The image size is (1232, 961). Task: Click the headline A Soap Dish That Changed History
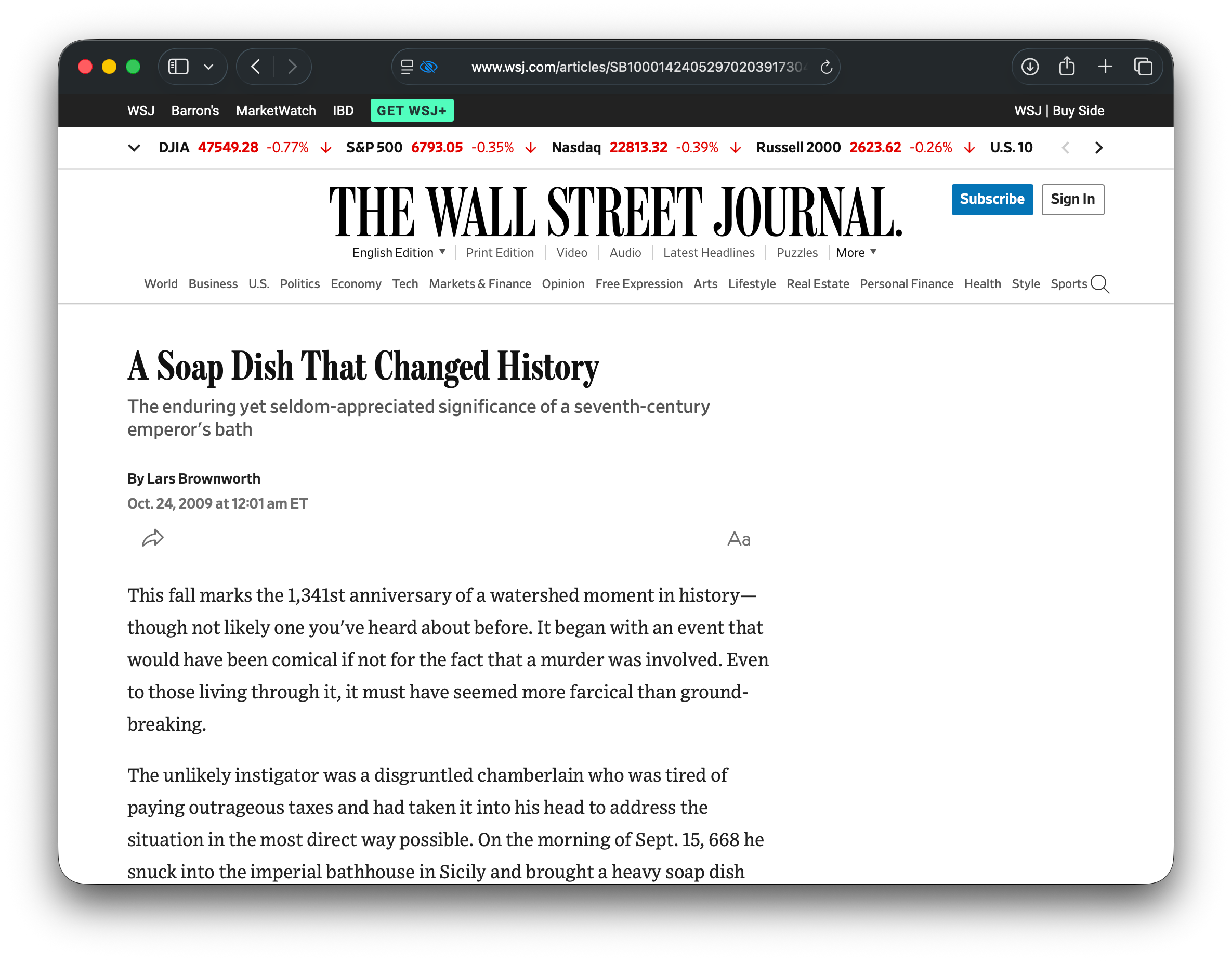[x=363, y=367]
